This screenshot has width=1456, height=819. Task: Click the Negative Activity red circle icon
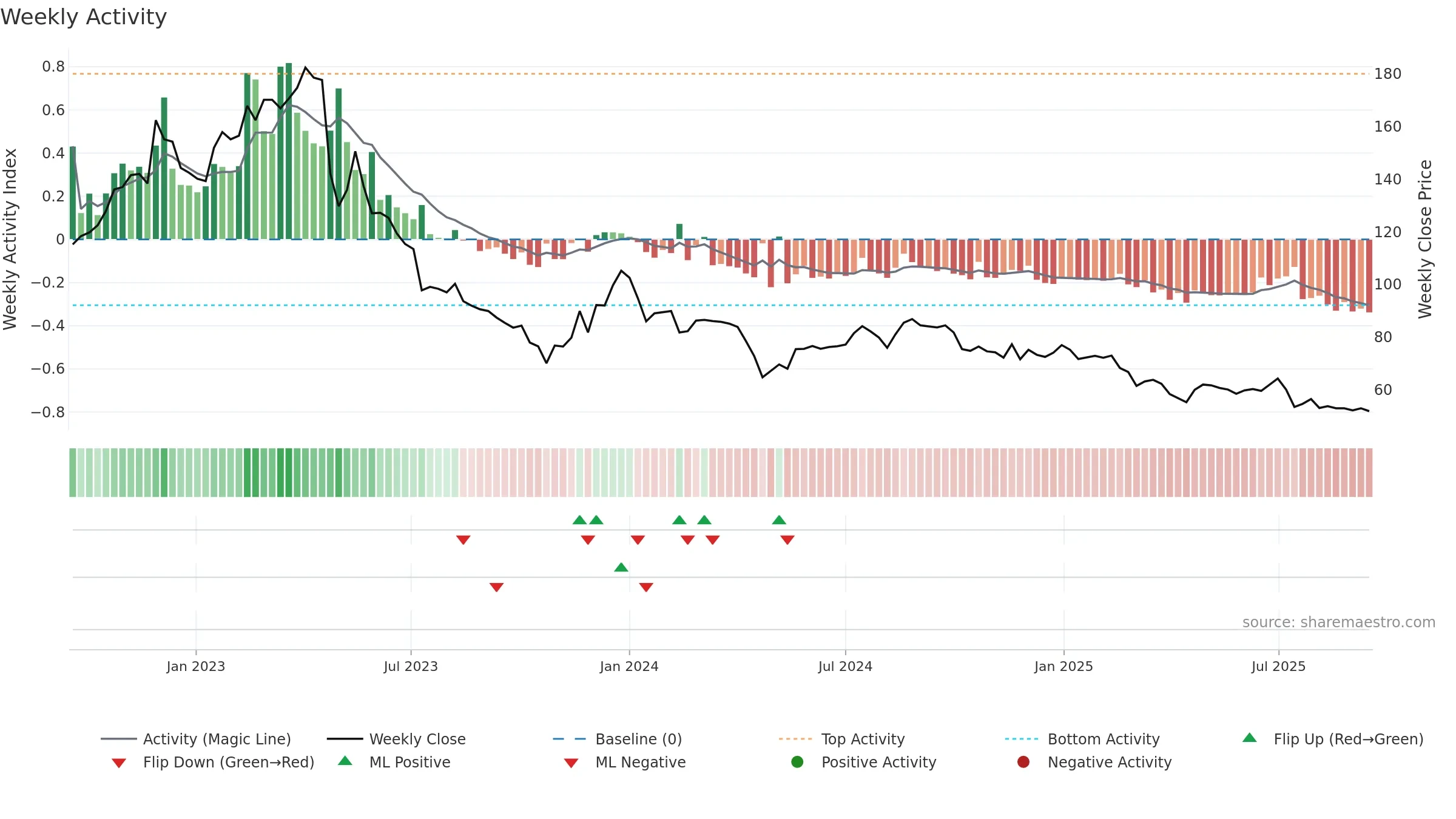pyautogui.click(x=1023, y=762)
